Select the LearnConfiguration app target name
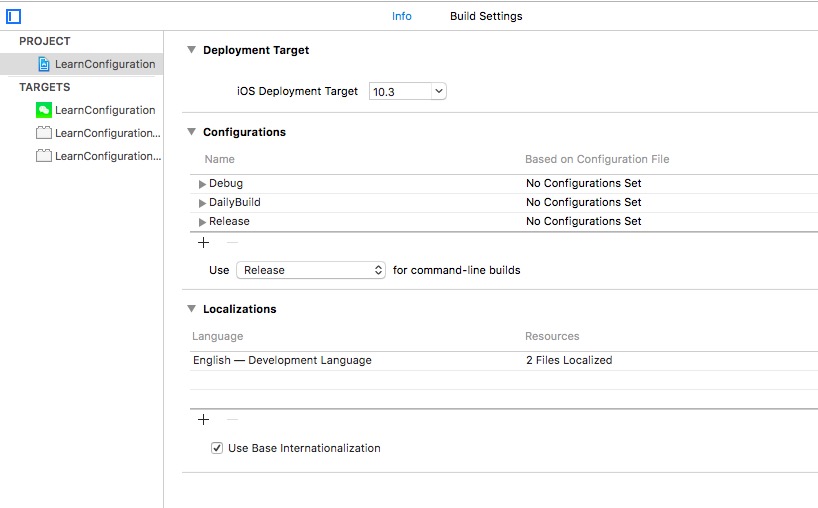818x508 pixels. (105, 110)
